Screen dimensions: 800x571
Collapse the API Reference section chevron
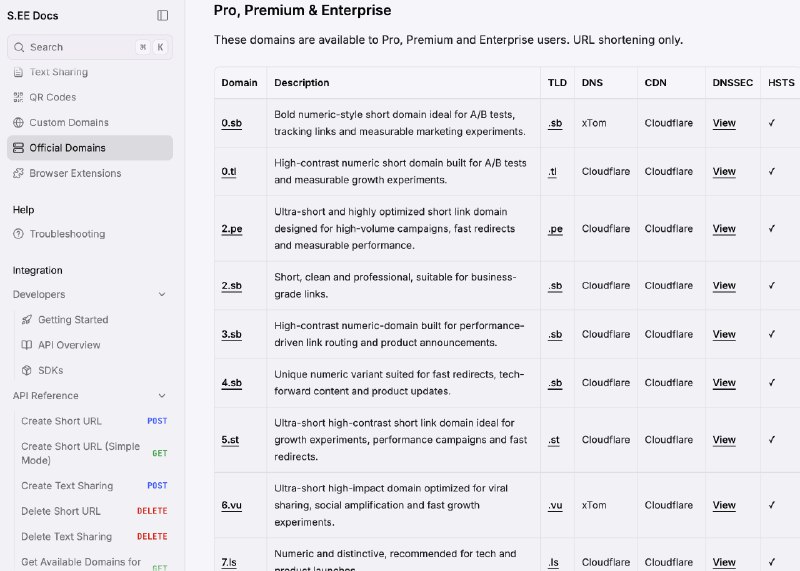pos(162,396)
